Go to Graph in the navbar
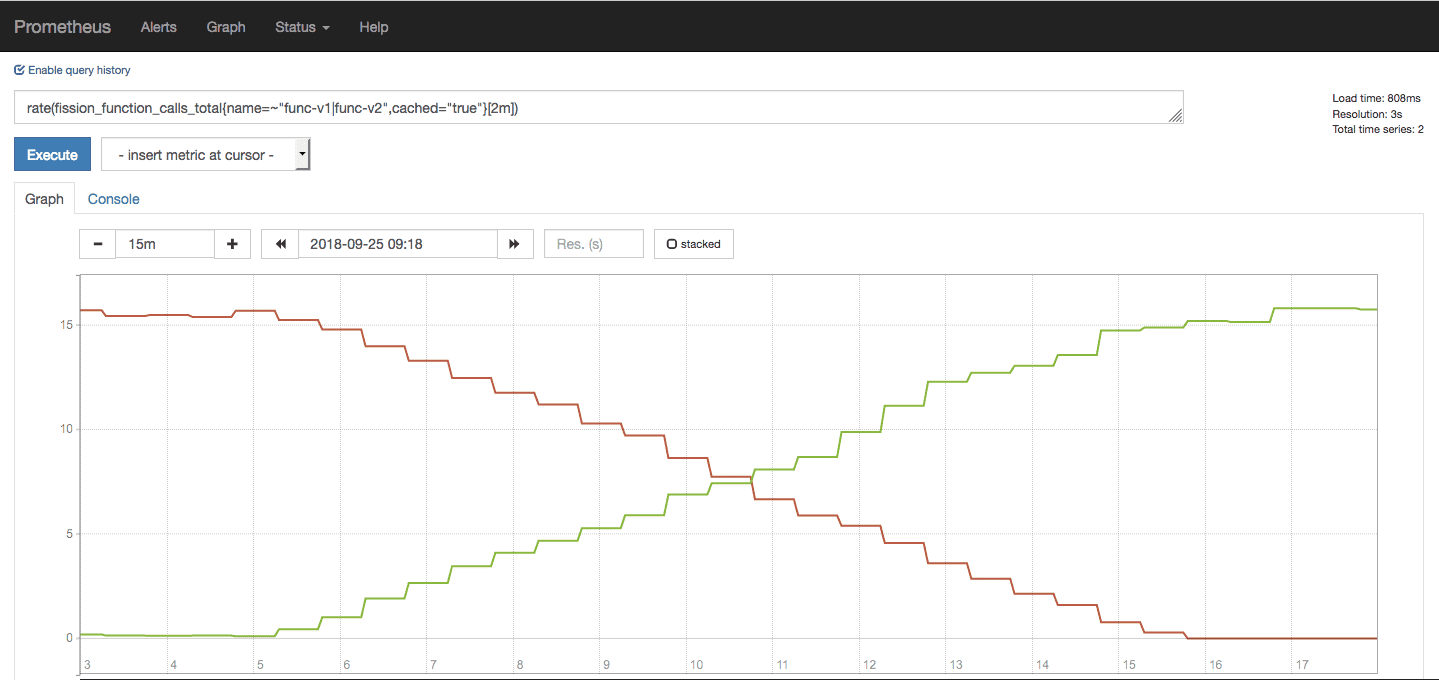Image resolution: width=1439 pixels, height=680 pixels. [226, 27]
